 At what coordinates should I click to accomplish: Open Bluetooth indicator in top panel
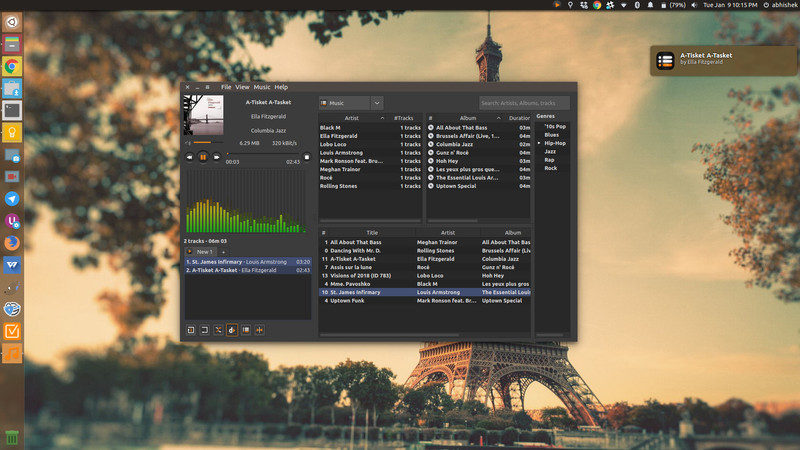click(x=637, y=5)
